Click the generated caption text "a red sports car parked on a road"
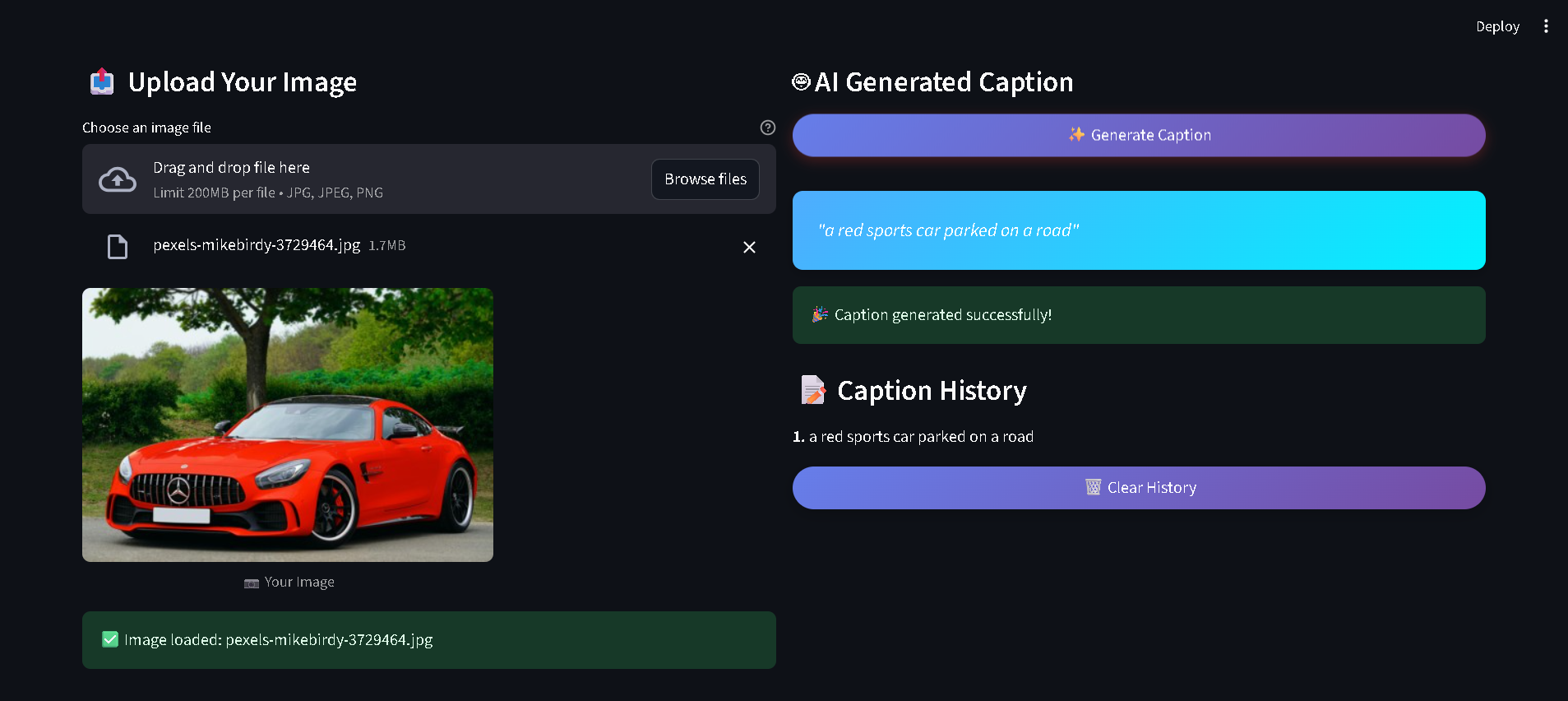The image size is (1568, 701). [x=948, y=230]
